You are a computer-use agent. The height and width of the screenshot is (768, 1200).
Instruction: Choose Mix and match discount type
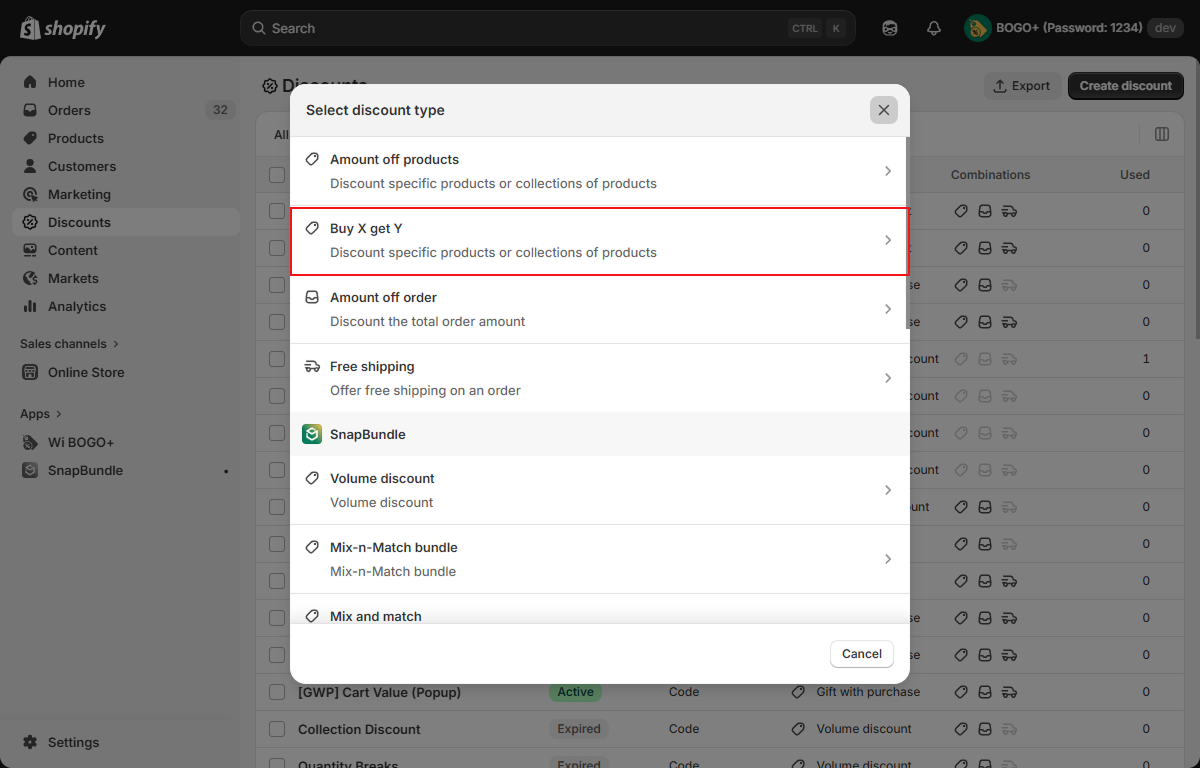(x=598, y=609)
